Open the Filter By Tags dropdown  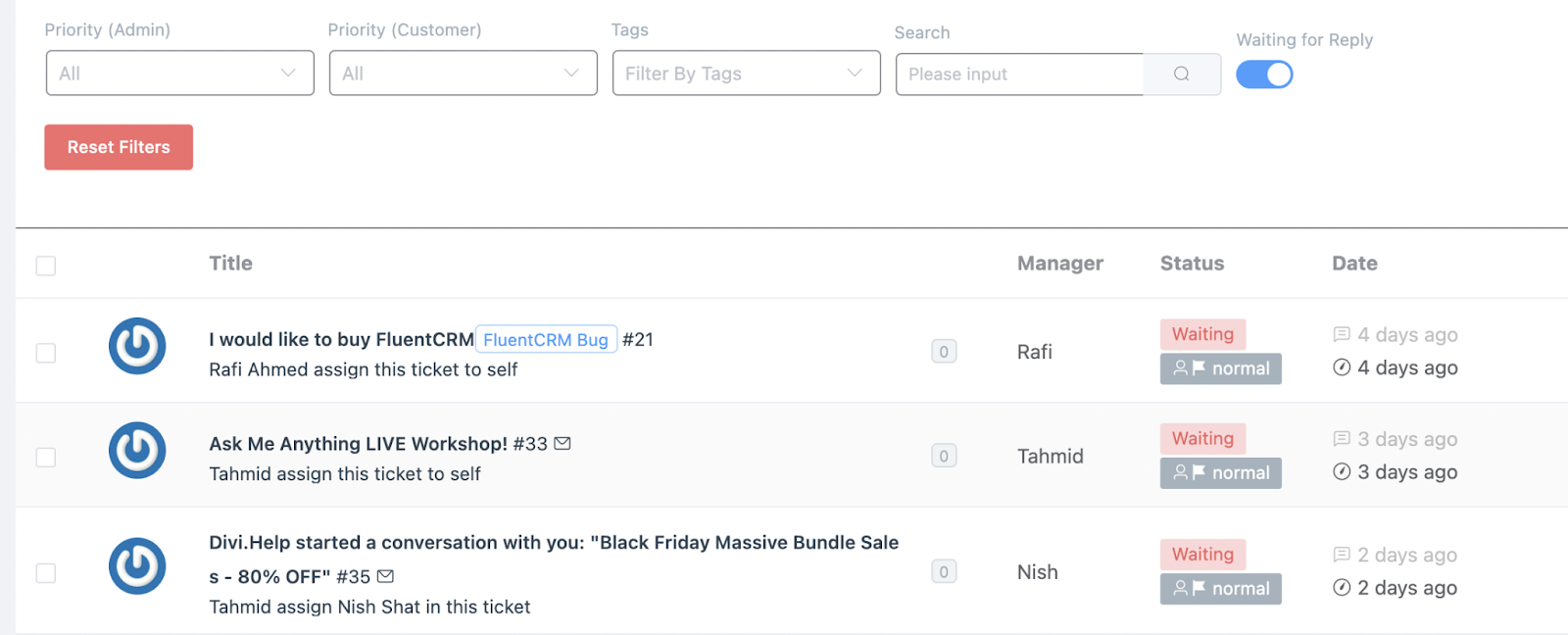746,73
